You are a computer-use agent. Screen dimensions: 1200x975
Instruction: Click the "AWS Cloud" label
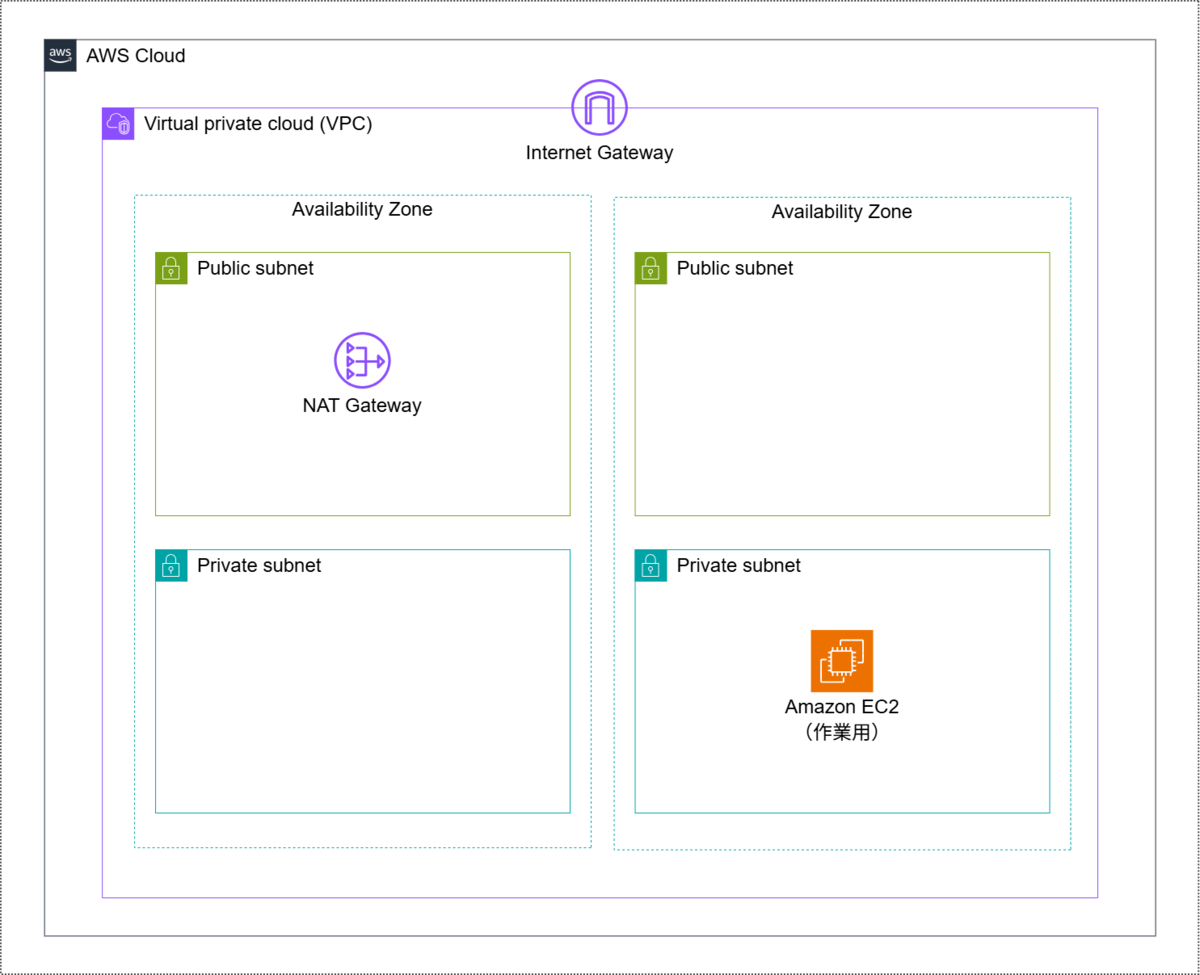pos(136,56)
